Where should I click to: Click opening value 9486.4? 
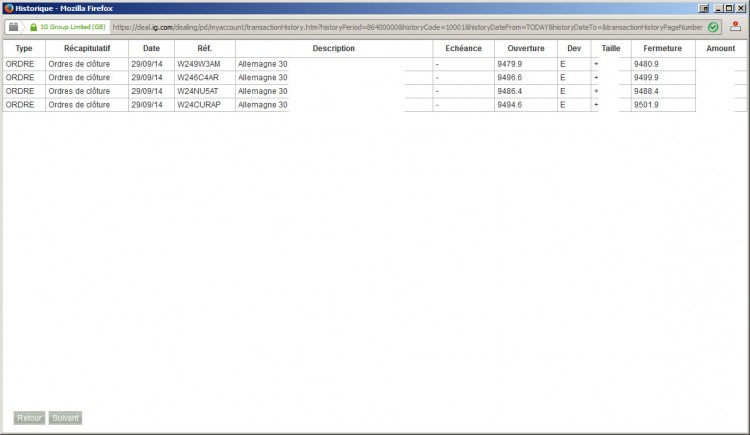click(510, 91)
